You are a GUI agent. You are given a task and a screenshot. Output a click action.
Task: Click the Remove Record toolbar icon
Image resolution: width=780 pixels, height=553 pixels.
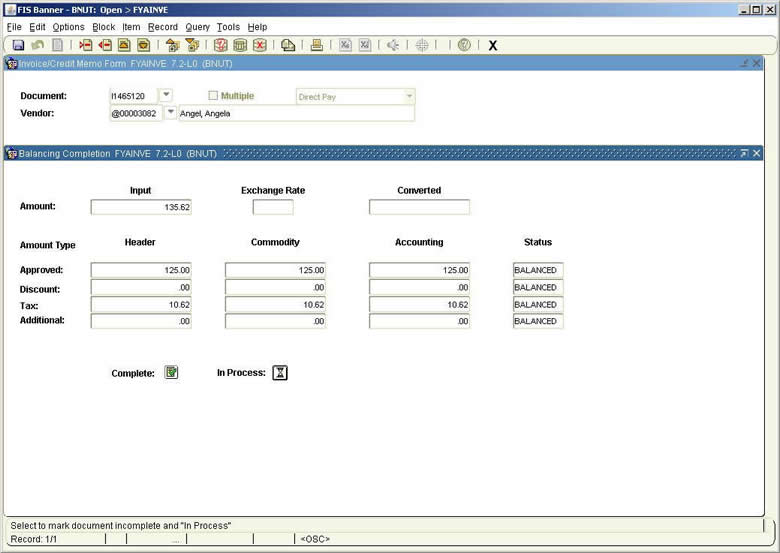105,45
